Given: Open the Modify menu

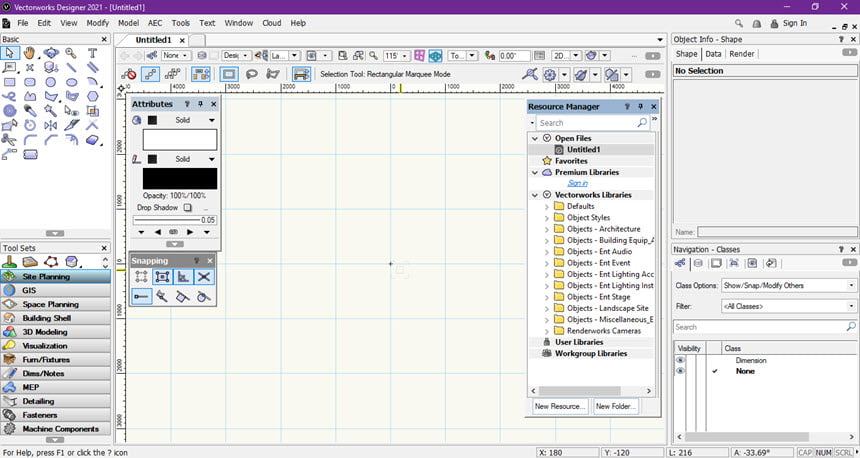Looking at the screenshot, I should [x=98, y=23].
